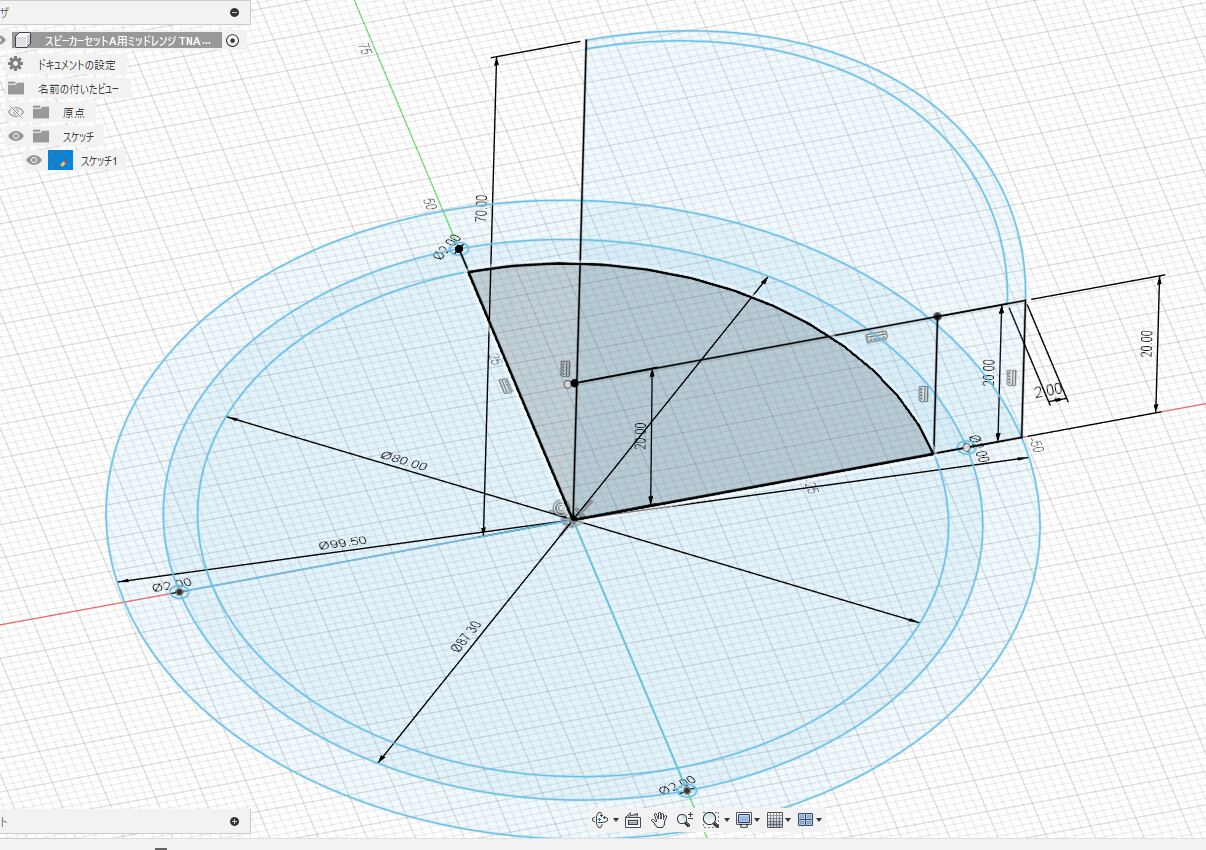Select the Ø87.30 diameter dimension
The height and width of the screenshot is (850, 1206).
click(466, 636)
